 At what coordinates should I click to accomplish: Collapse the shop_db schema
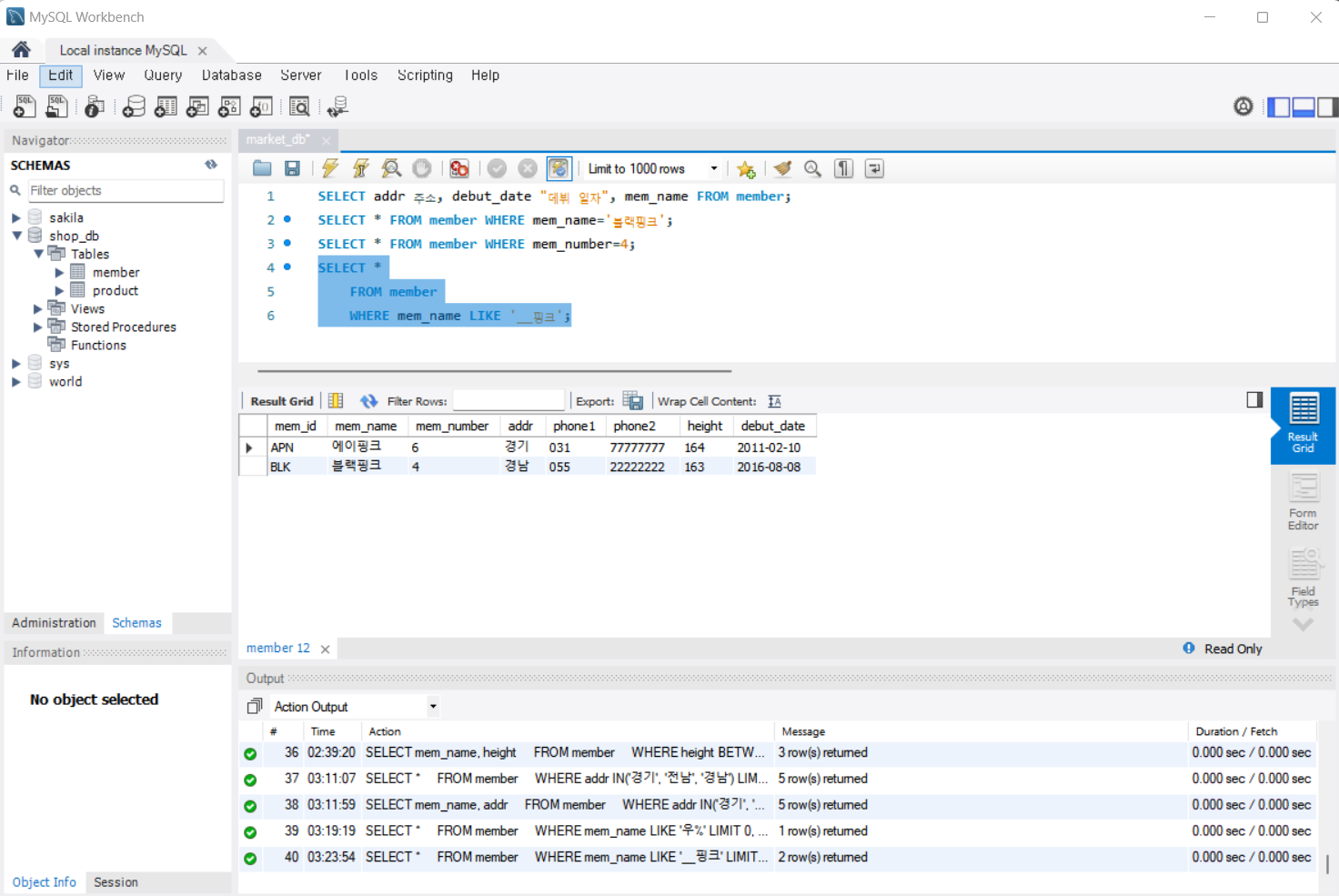click(16, 236)
